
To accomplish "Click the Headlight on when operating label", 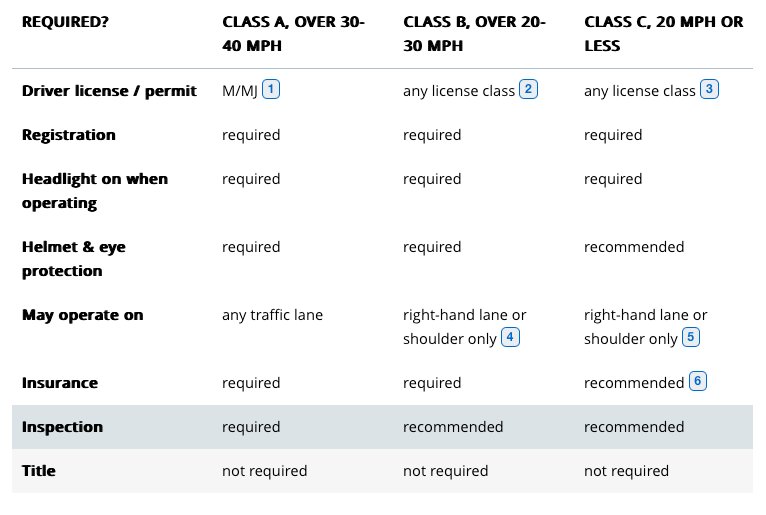I will pos(95,191).
